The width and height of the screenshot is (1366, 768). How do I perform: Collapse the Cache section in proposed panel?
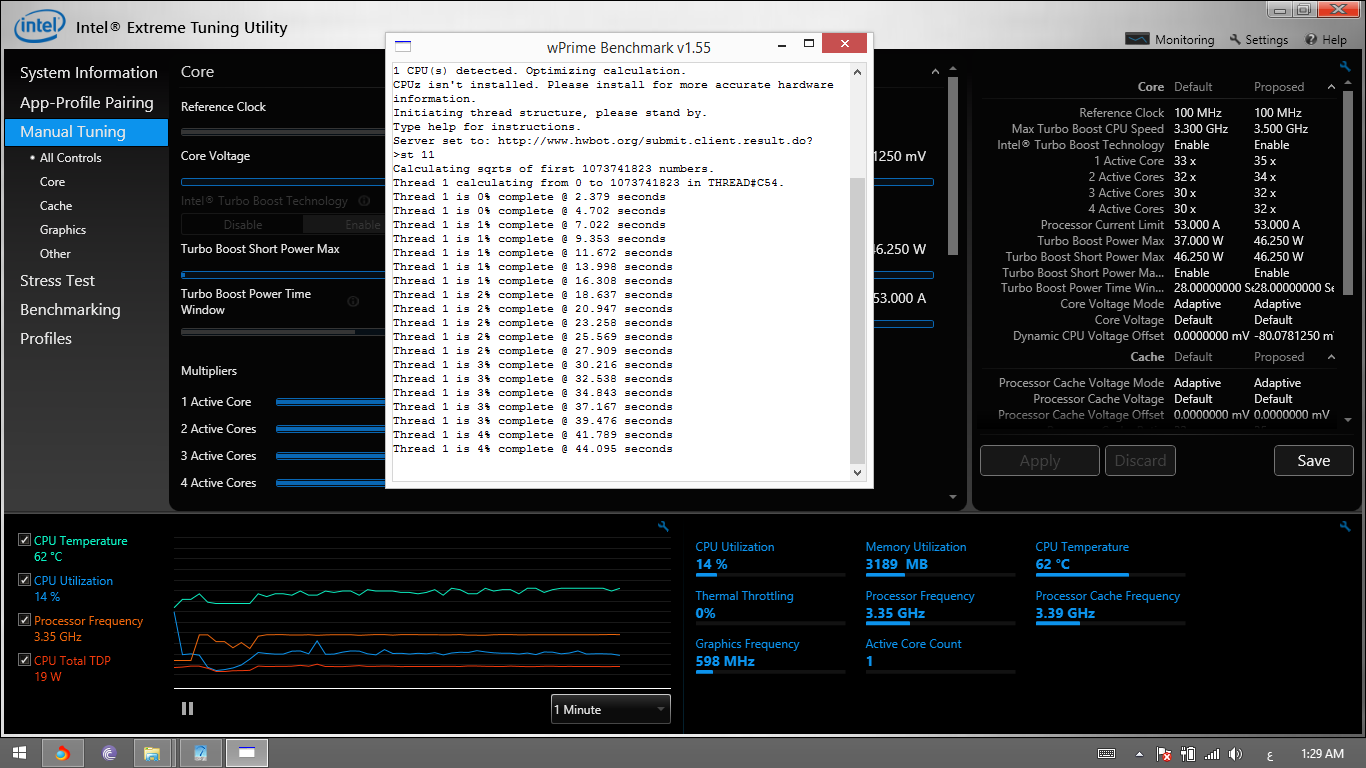[x=1332, y=357]
